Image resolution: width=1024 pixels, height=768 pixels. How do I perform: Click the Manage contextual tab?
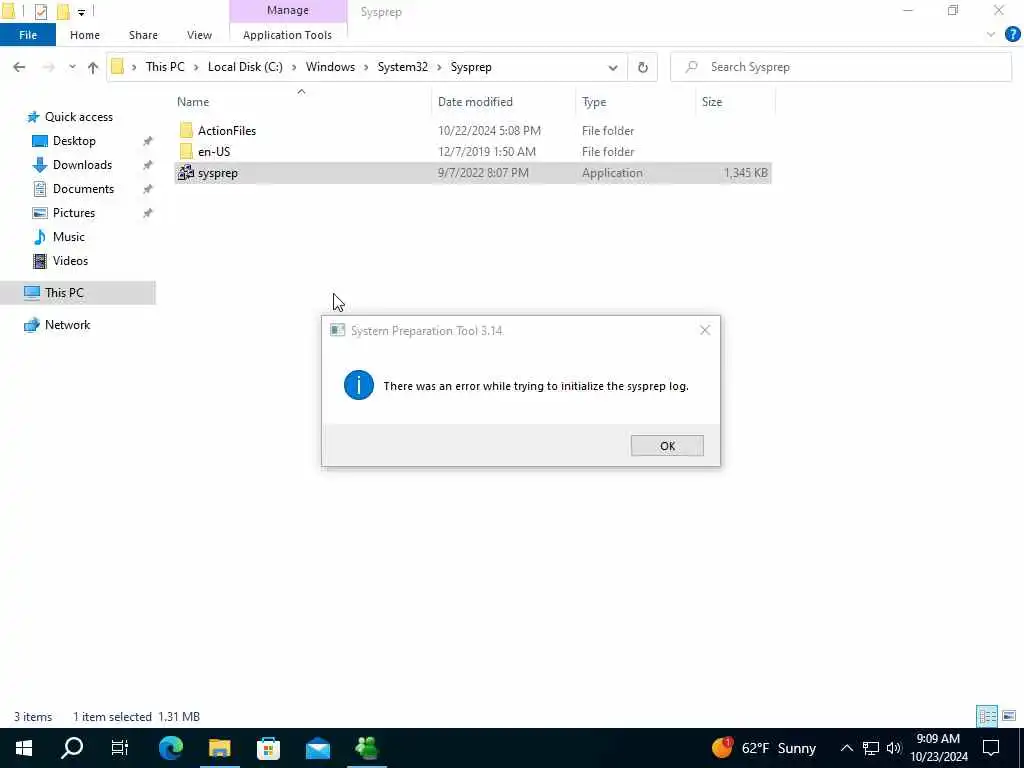287,10
